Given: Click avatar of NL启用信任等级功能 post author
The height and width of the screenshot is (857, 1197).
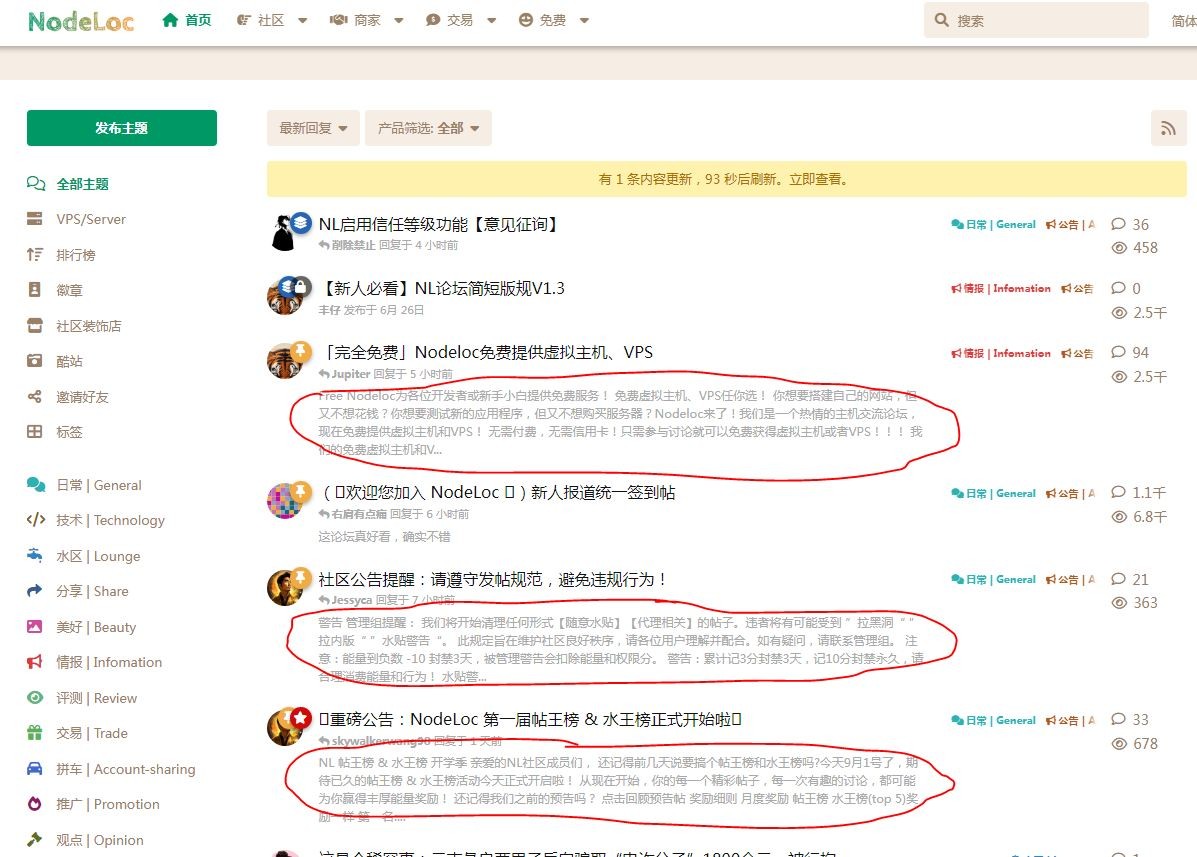Looking at the screenshot, I should (x=284, y=234).
